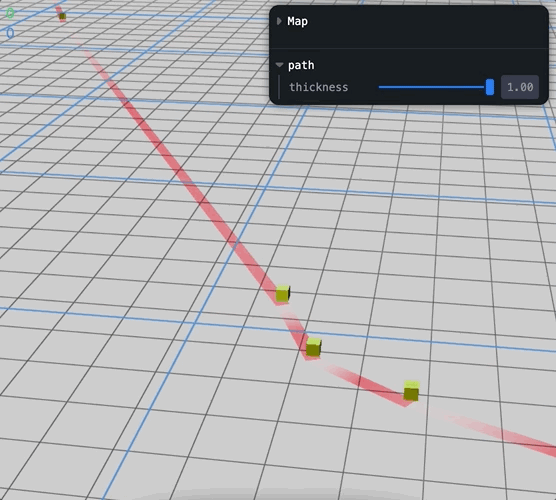Select the tiny distant yellow cube
Viewport: 556px width, 500px height.
(63, 16)
